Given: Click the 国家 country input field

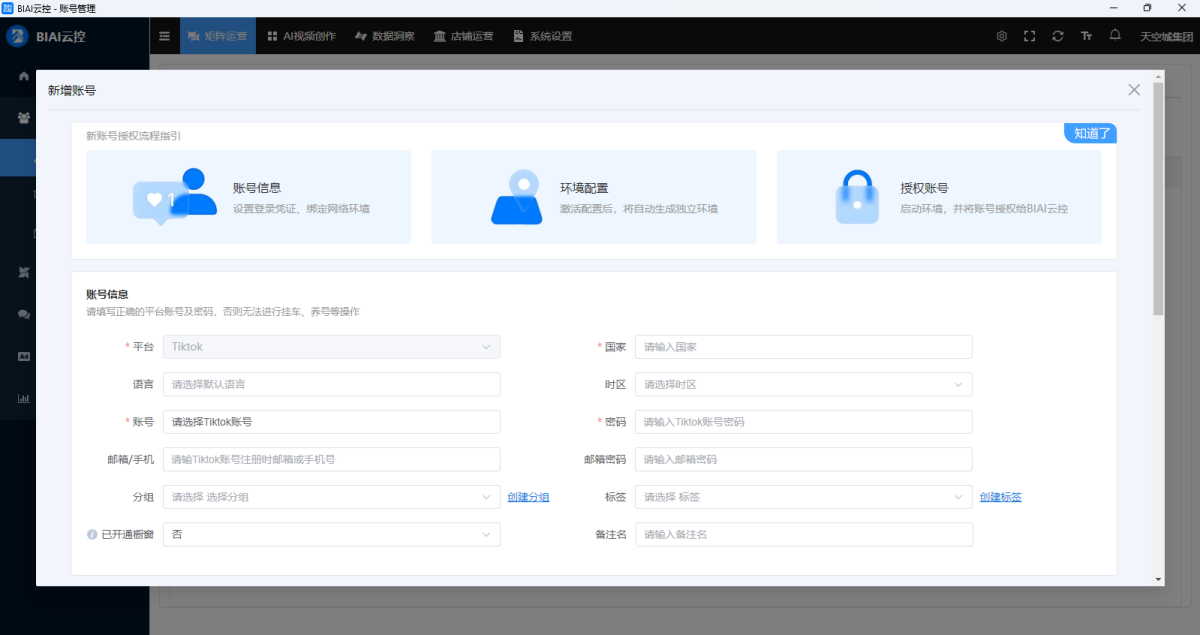Looking at the screenshot, I should [803, 347].
